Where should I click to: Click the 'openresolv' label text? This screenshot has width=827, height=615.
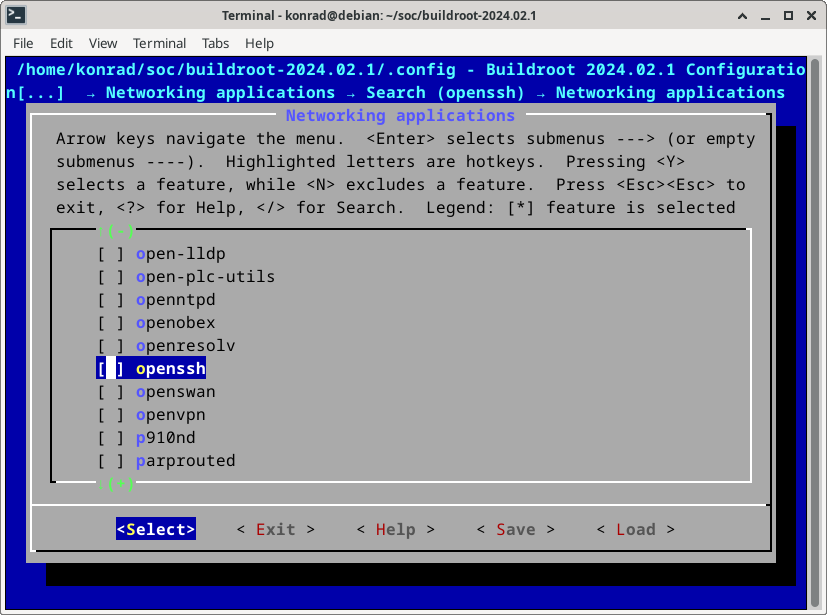click(x=186, y=346)
